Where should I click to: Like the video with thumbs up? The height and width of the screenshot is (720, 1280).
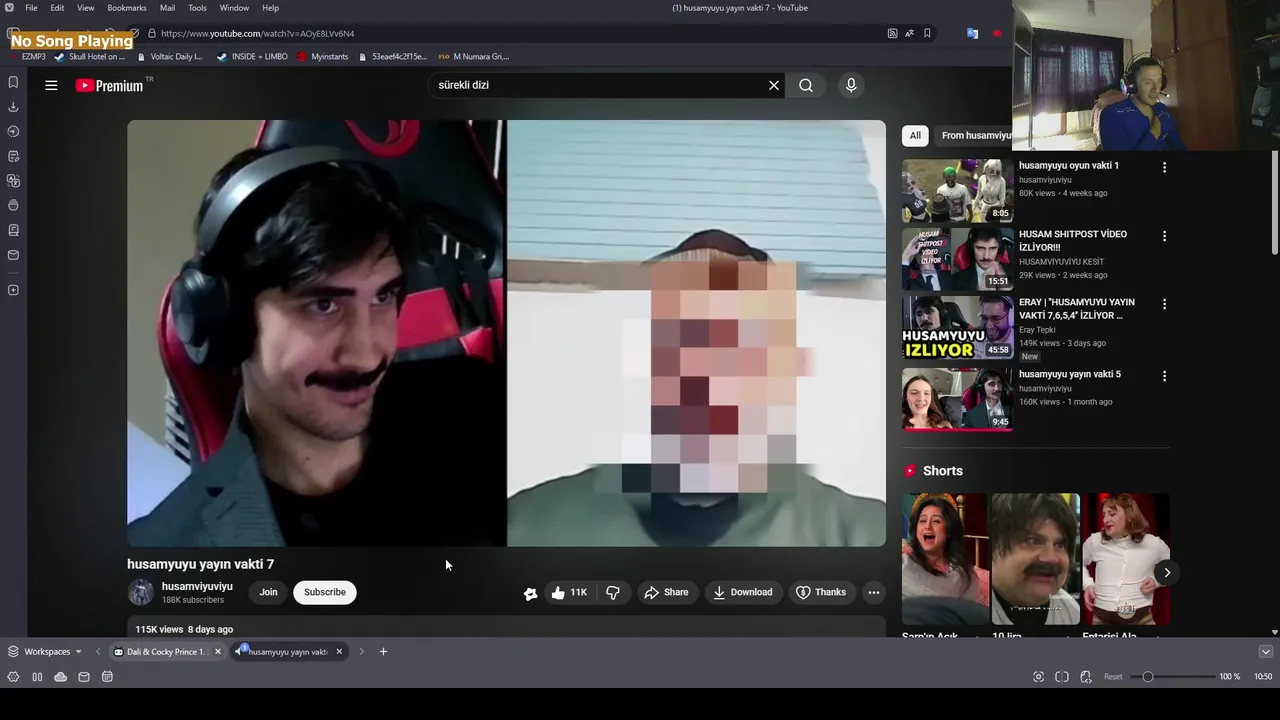coord(571,592)
